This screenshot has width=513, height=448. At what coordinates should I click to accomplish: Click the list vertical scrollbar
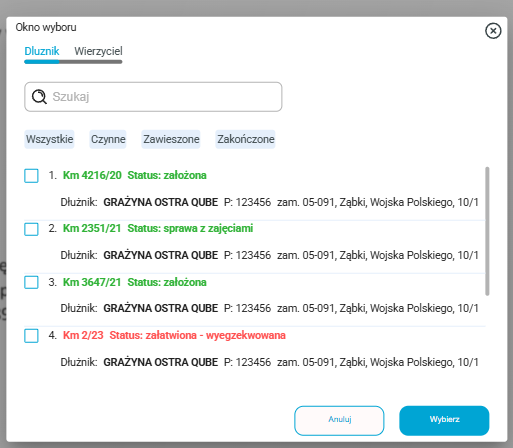(x=487, y=231)
